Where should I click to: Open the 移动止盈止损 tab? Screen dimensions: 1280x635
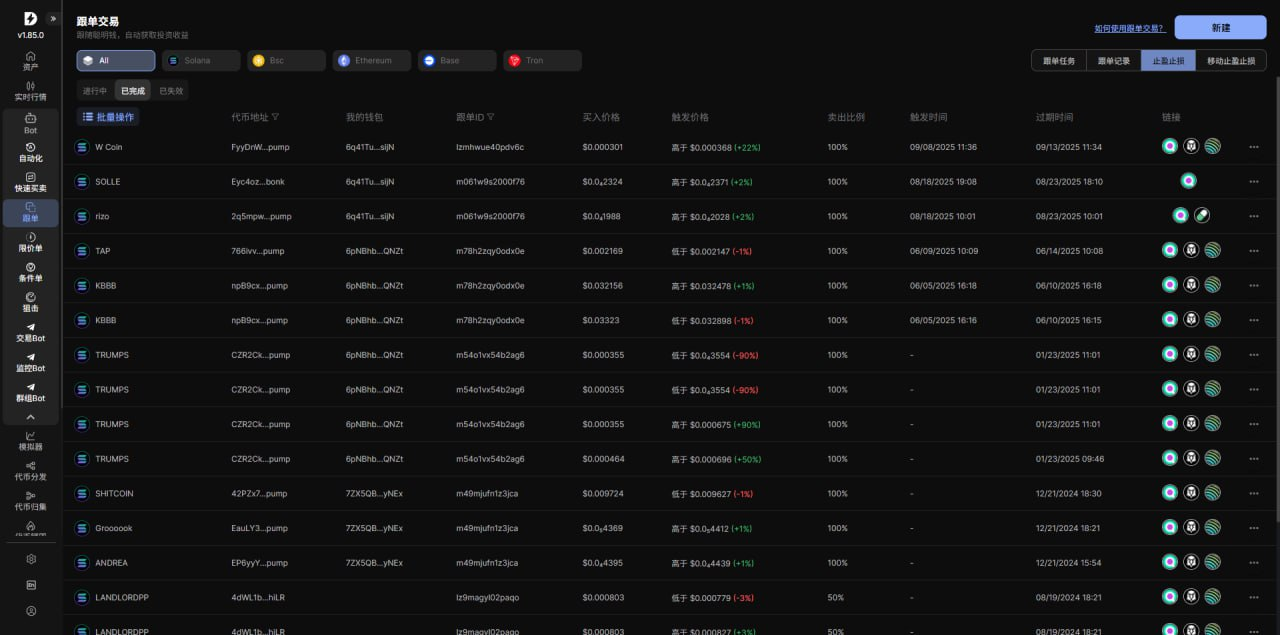pos(1231,61)
